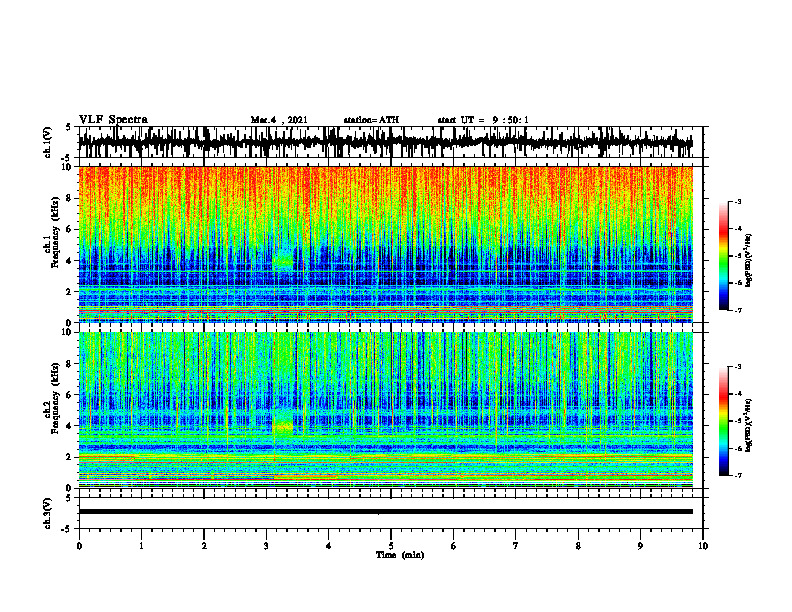Click the "5" tick on the time axis

coord(391,546)
